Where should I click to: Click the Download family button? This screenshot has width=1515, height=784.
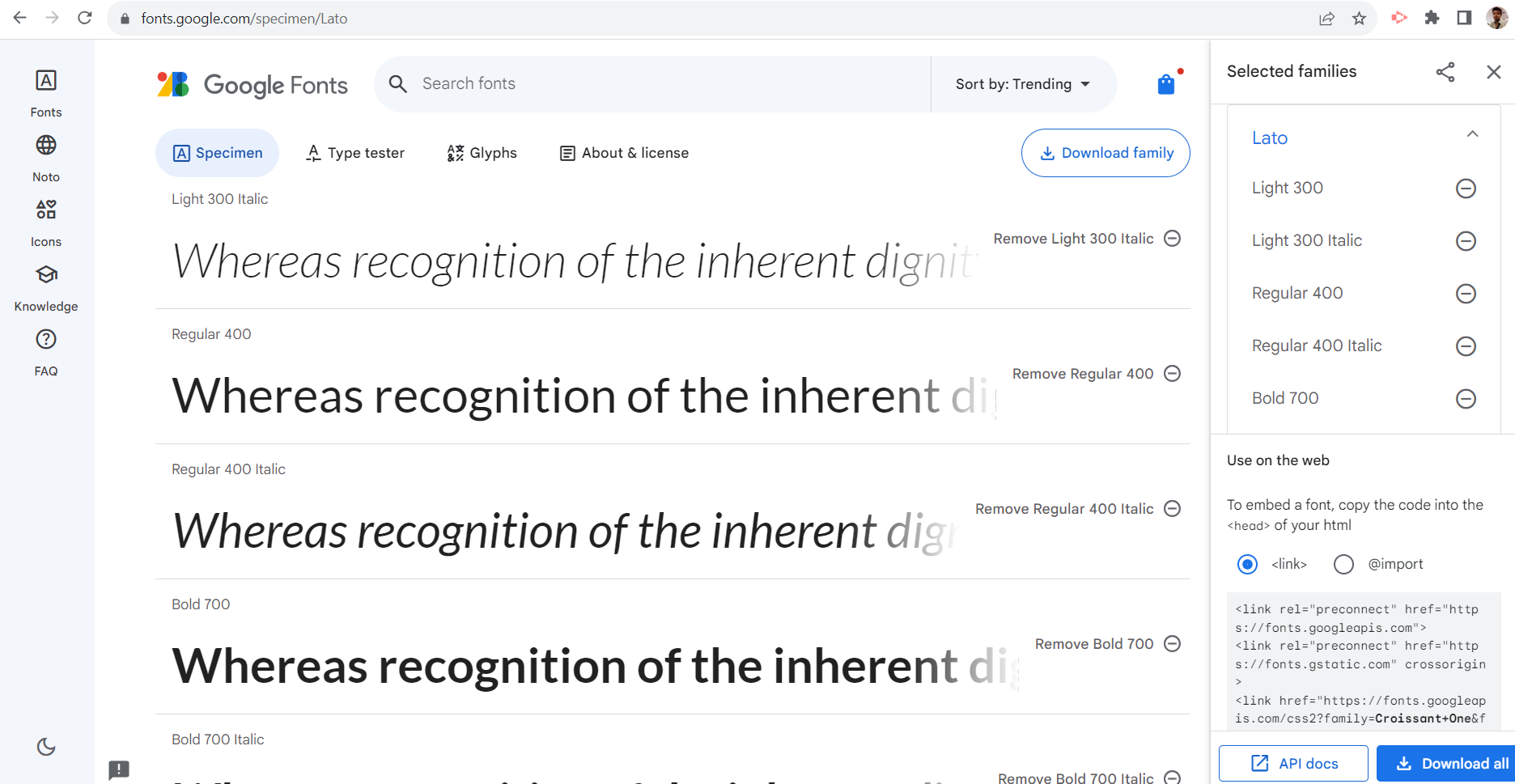(x=1105, y=153)
